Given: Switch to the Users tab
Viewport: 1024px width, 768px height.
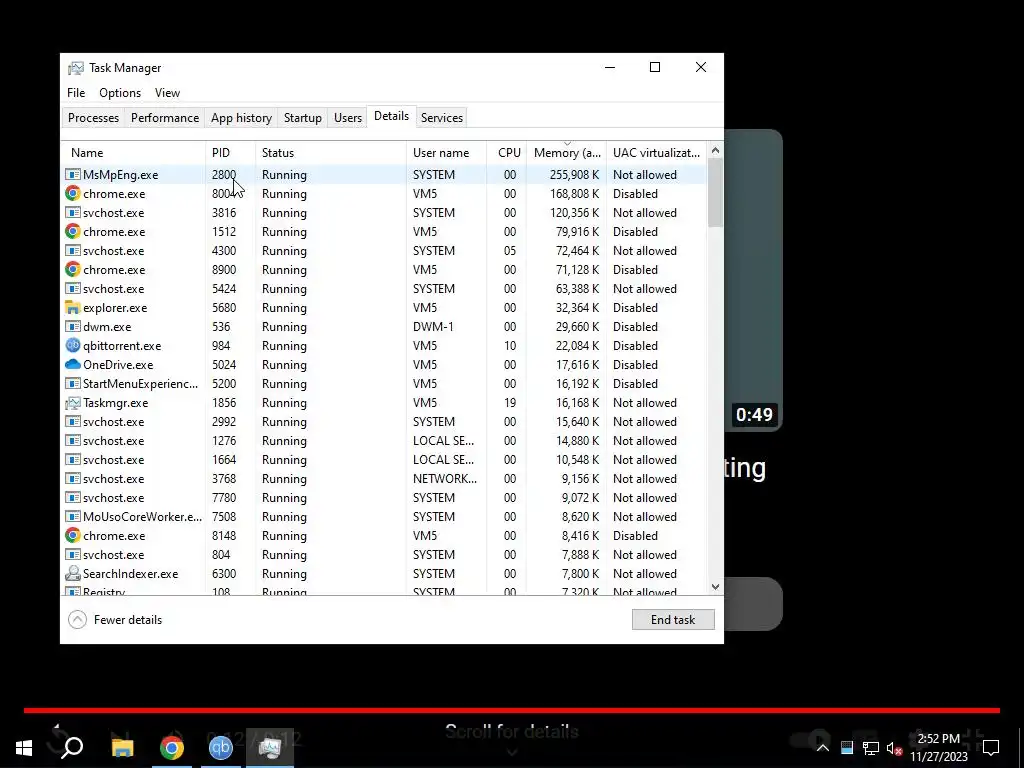Looking at the screenshot, I should 347,118.
